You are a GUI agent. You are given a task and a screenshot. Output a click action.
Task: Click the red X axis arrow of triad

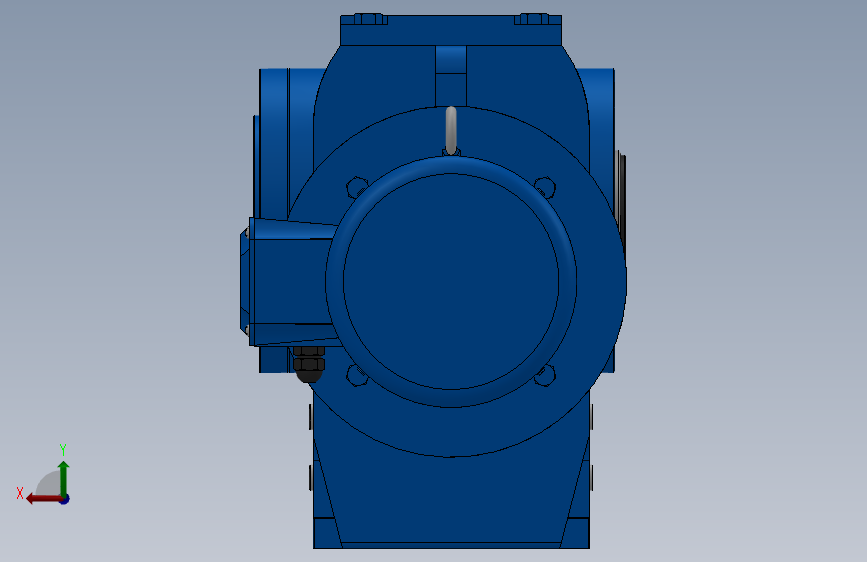[x=44, y=499]
